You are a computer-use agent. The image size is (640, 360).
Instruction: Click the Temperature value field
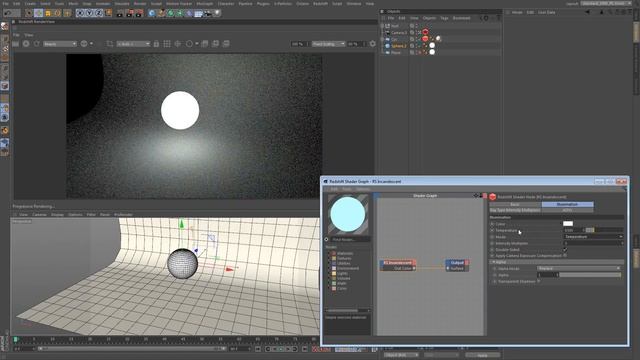coord(573,230)
